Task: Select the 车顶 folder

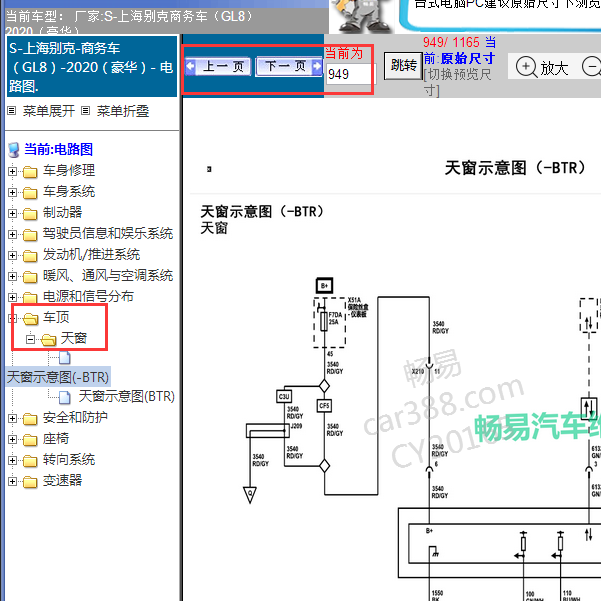Action: coord(56,317)
